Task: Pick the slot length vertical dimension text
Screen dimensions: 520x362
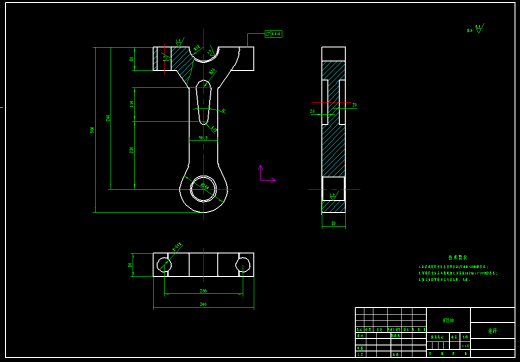Action: click(x=132, y=104)
